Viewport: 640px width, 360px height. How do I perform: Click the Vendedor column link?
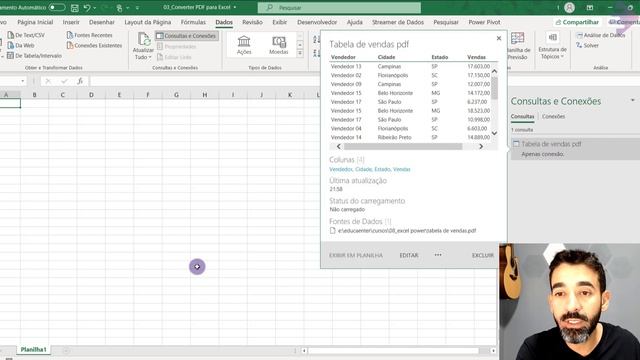(341, 169)
